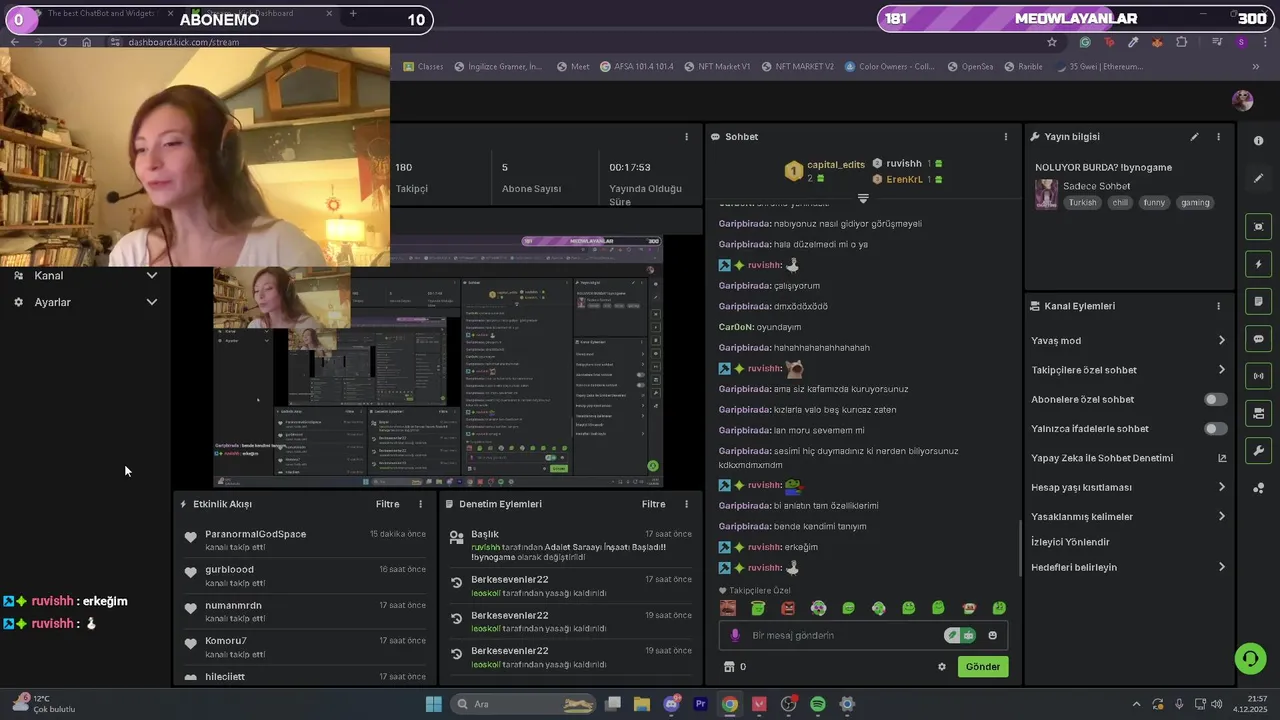Click the browser home icon
The width and height of the screenshot is (1280, 720).
pyautogui.click(x=87, y=42)
